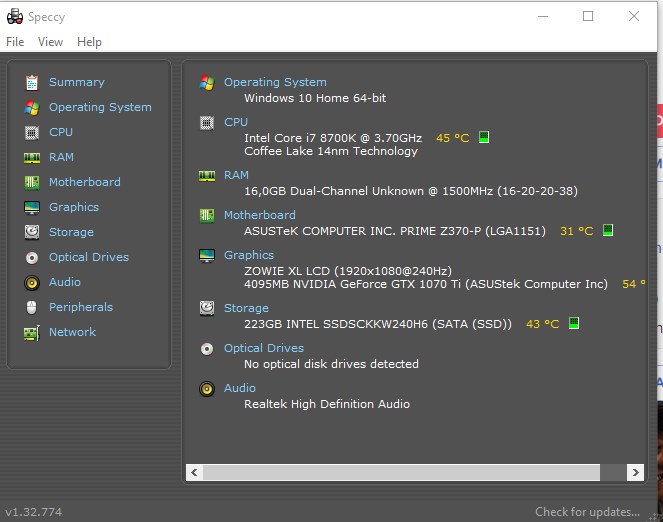Click the horizontal scrollbar thumb
Viewport: 663px width, 522px height.
(401, 472)
